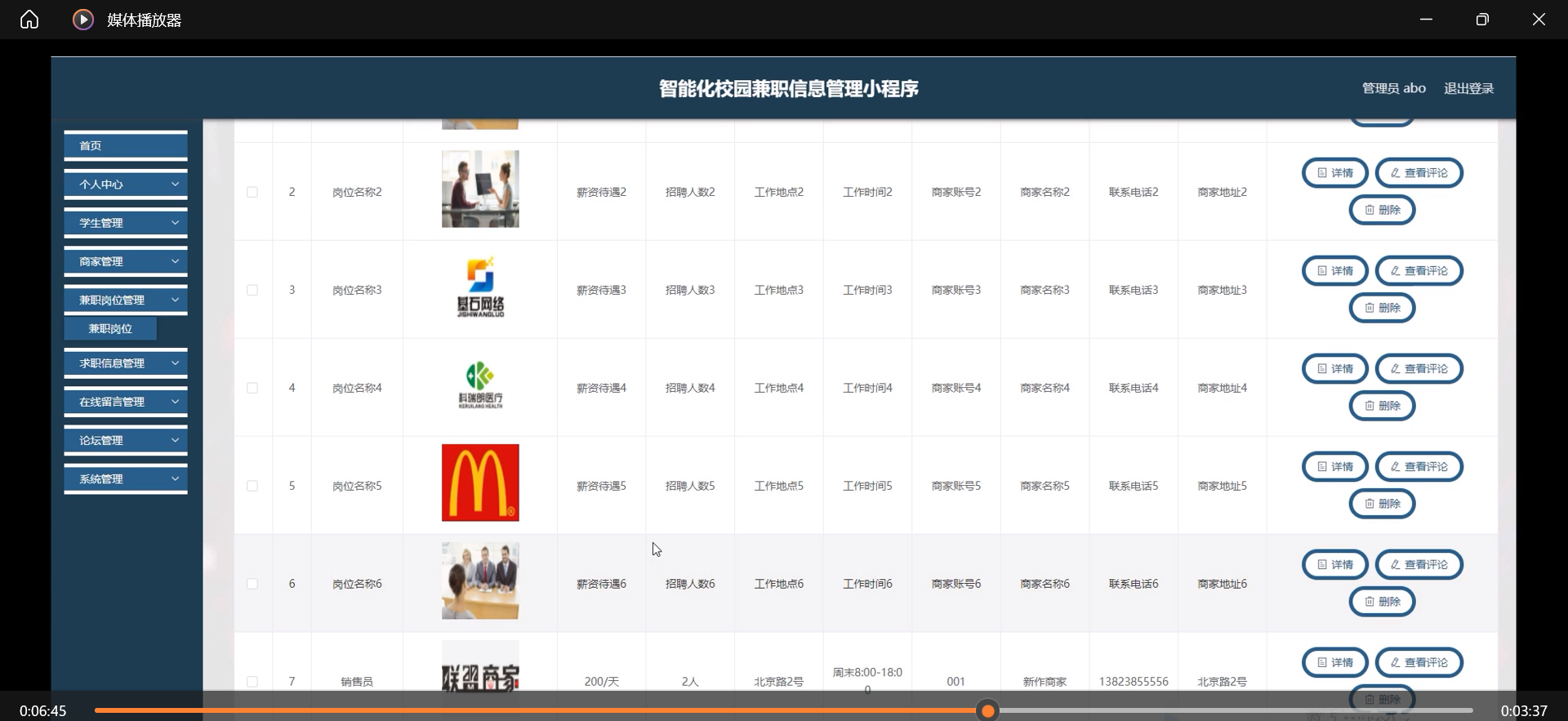The height and width of the screenshot is (721, 1568).
Task: Restore the media player window size
Action: [1482, 20]
